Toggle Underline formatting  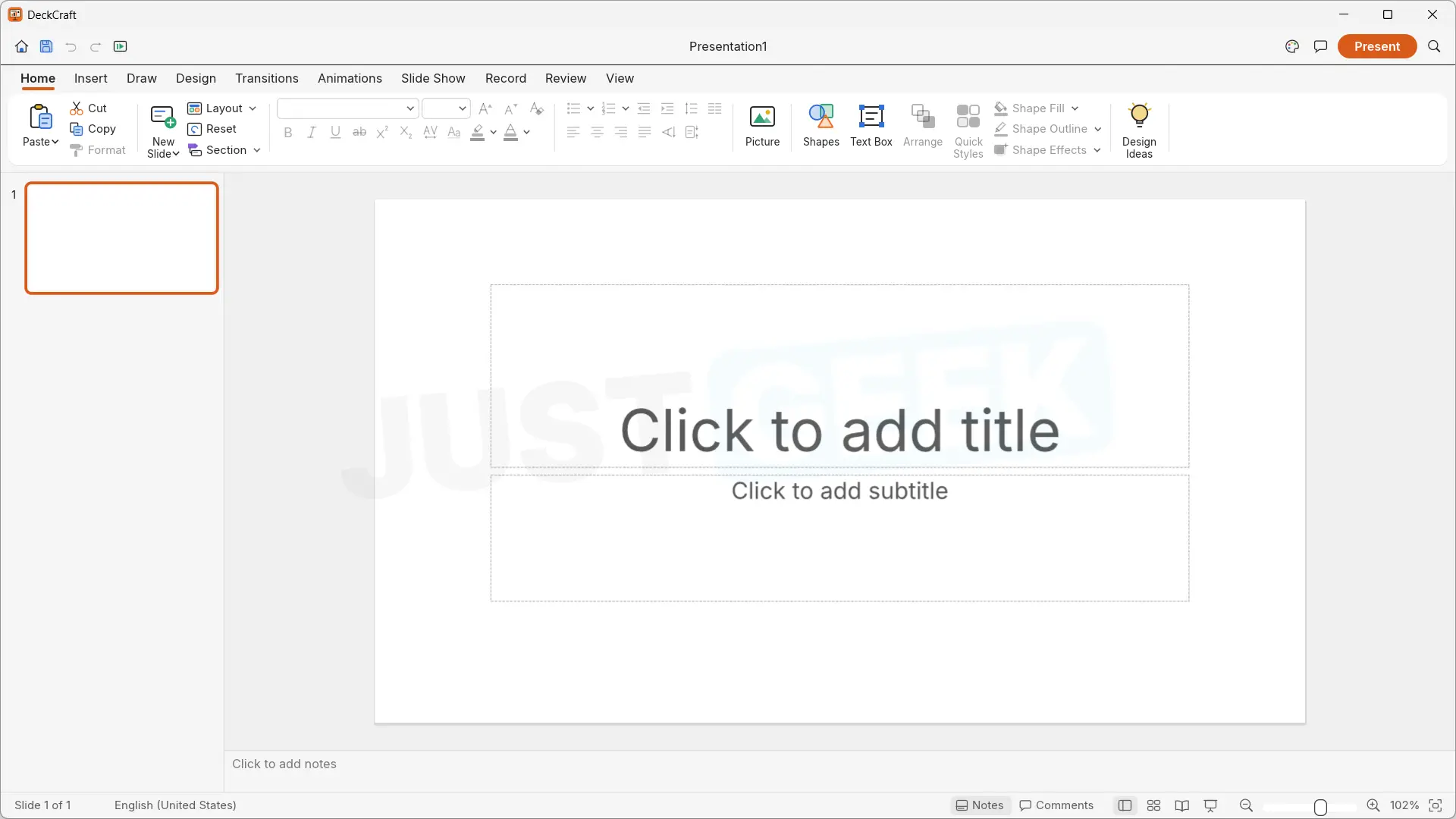tap(335, 133)
